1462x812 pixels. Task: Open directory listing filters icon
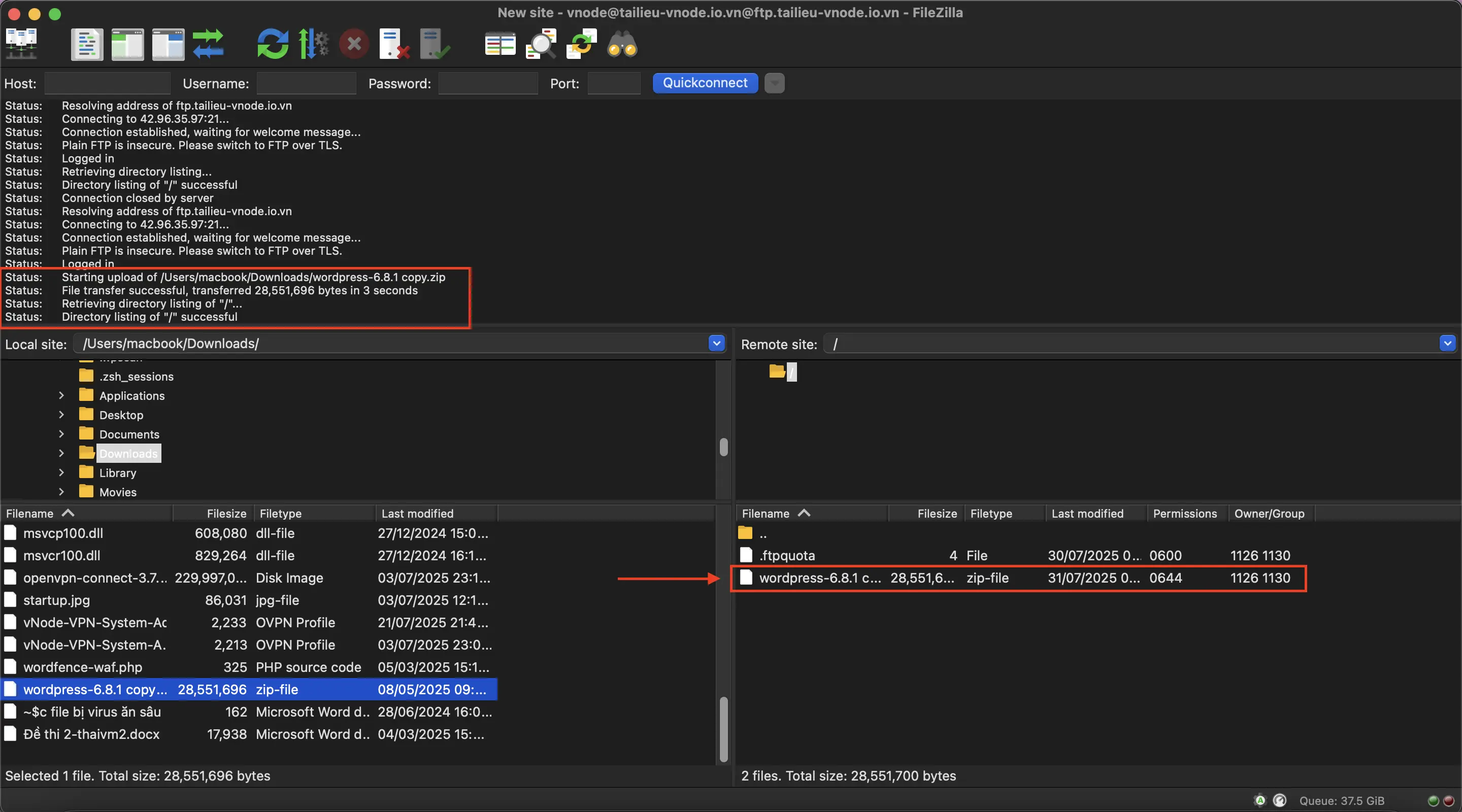point(500,44)
